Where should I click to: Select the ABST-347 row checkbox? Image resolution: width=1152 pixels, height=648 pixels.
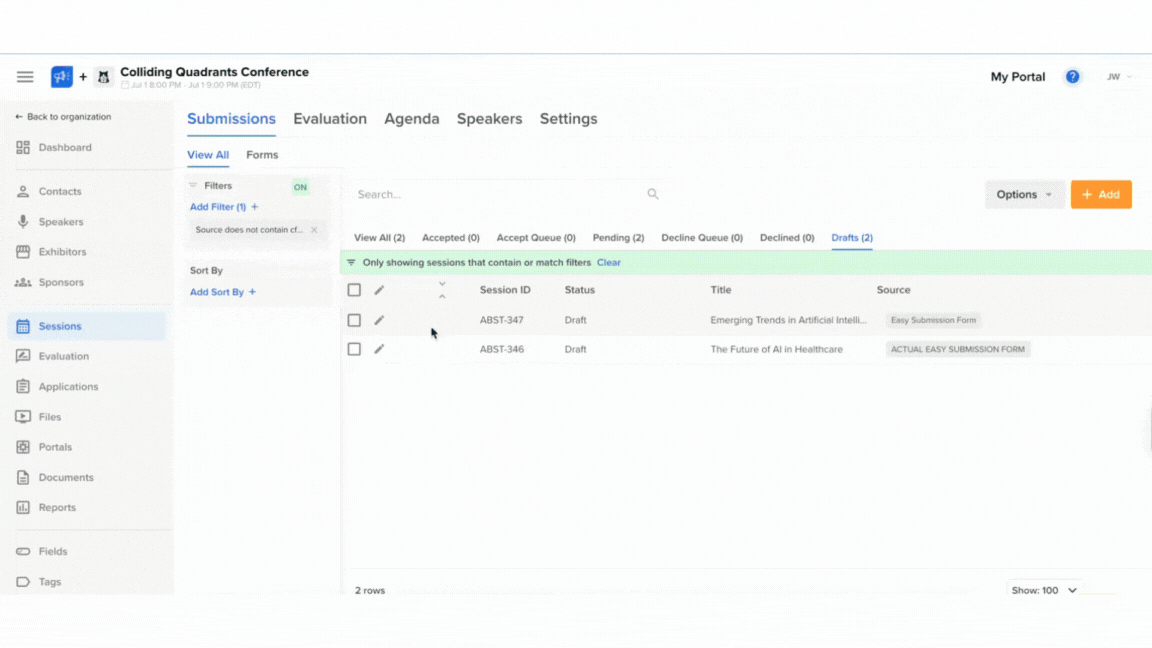pyautogui.click(x=354, y=321)
